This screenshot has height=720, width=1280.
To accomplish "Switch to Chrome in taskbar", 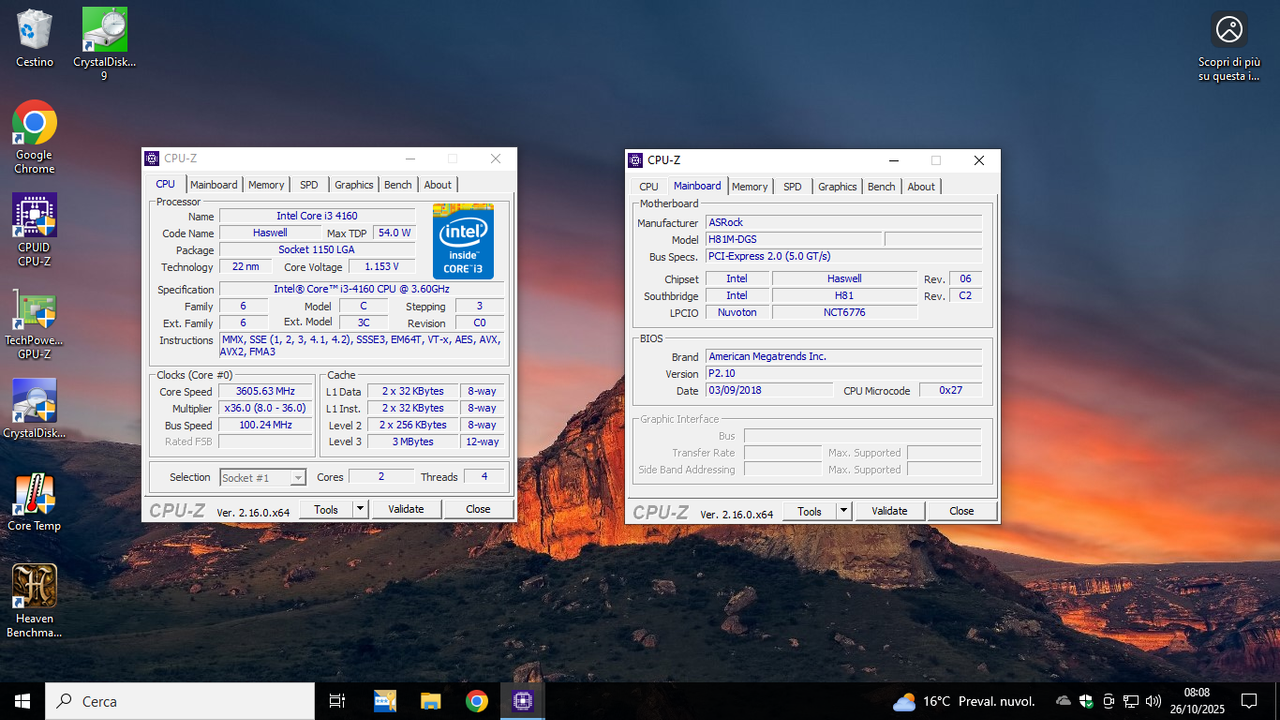I will coord(476,701).
